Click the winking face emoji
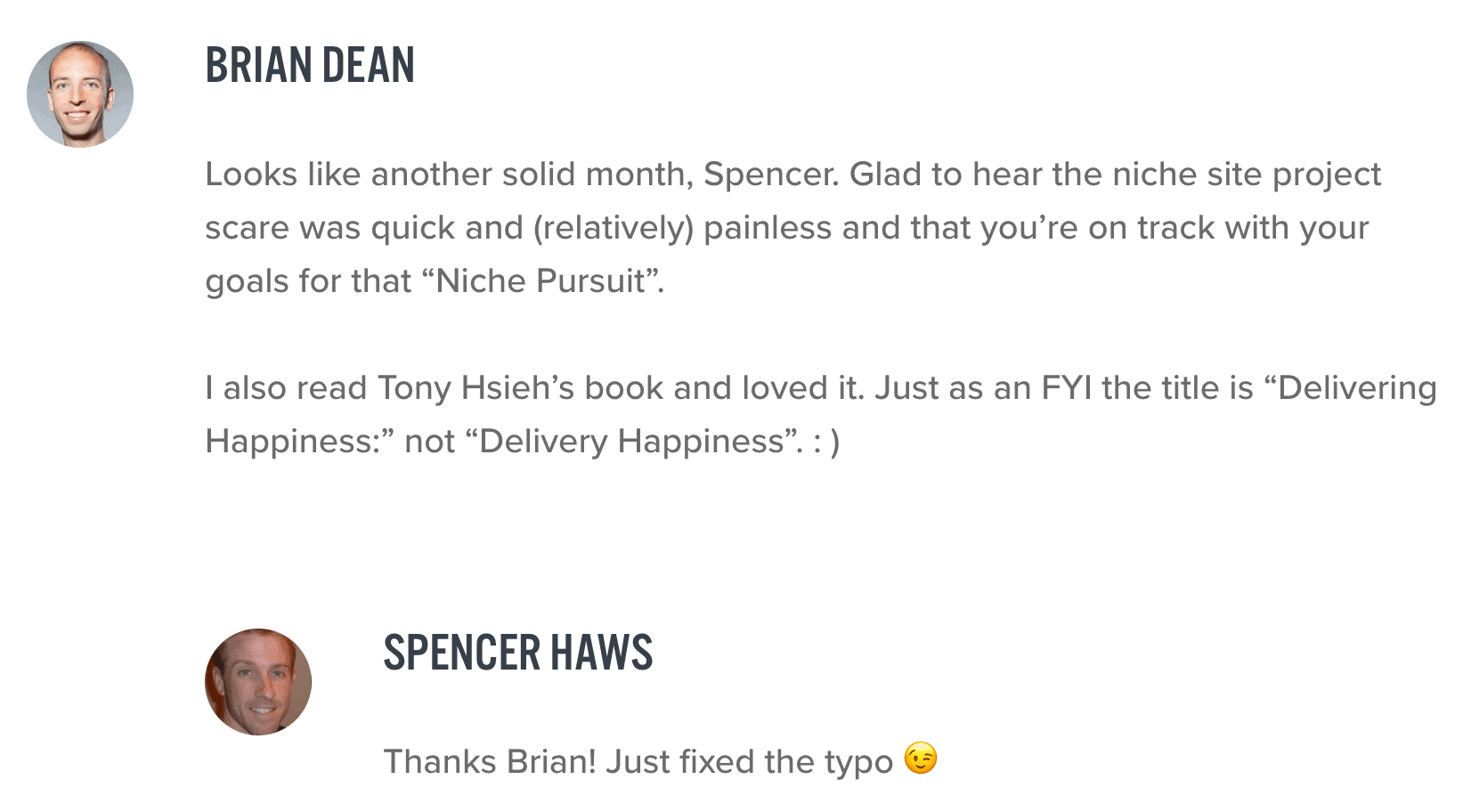Image resolution: width=1471 pixels, height=812 pixels. pos(921,759)
